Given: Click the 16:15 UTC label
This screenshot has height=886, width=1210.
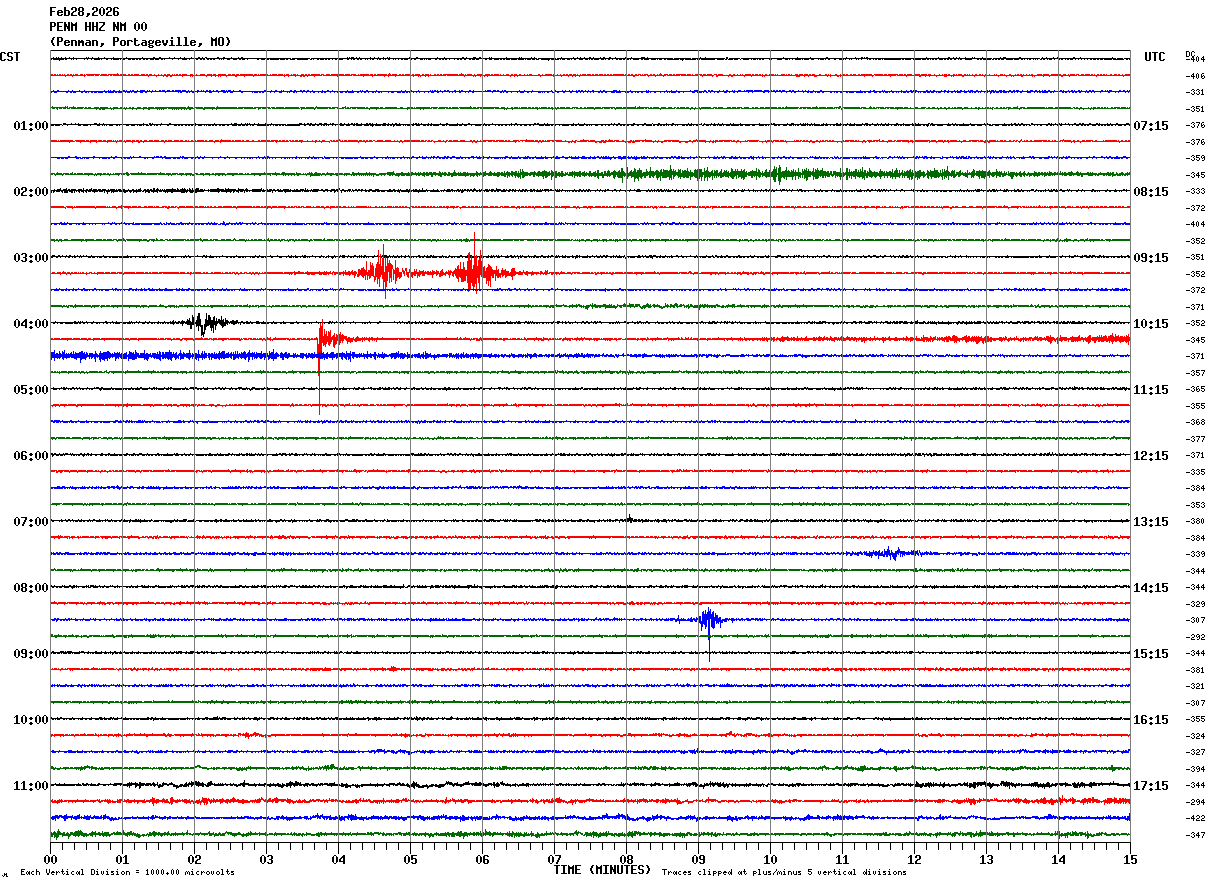Looking at the screenshot, I should click(x=1151, y=720).
